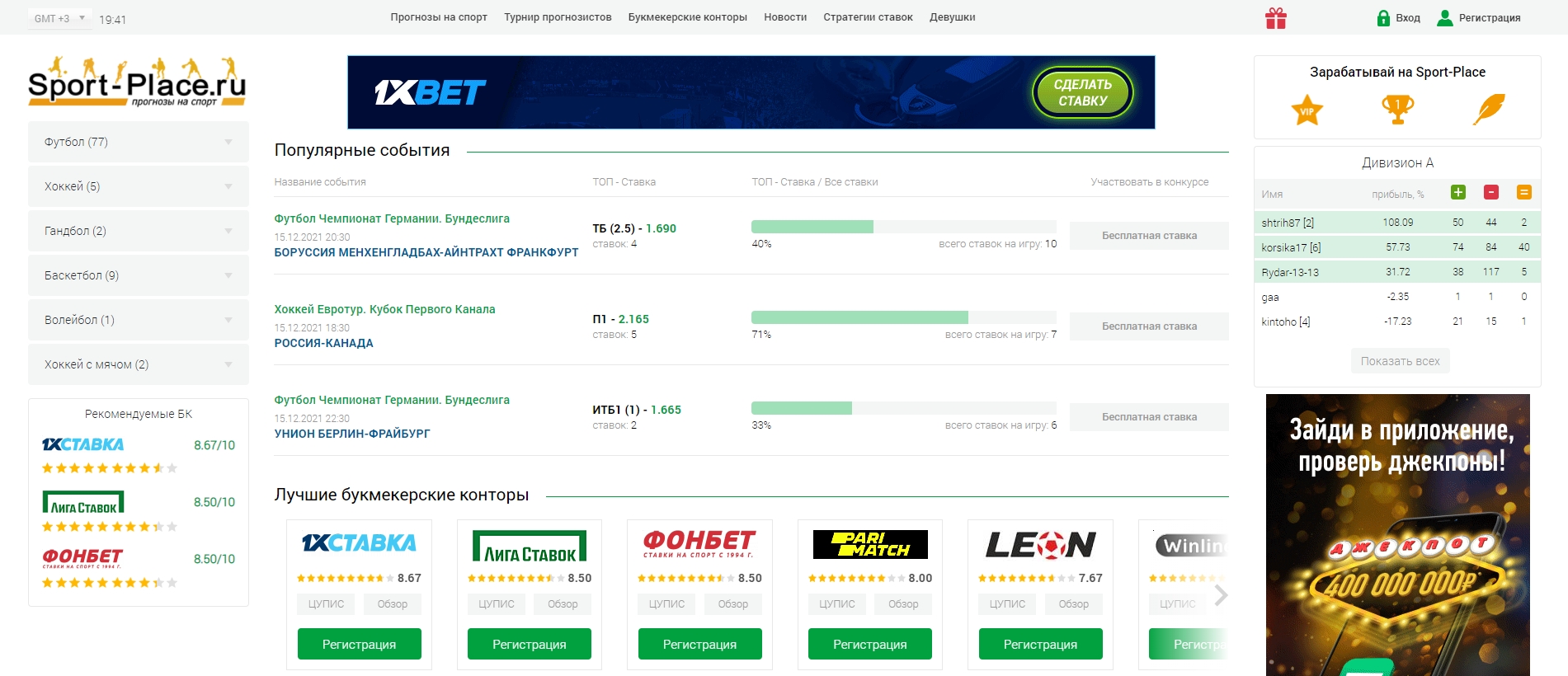This screenshot has width=1568, height=676.
Task: Open ФОНБЕТ logo in recommended bookmakers
Action: click(x=82, y=558)
